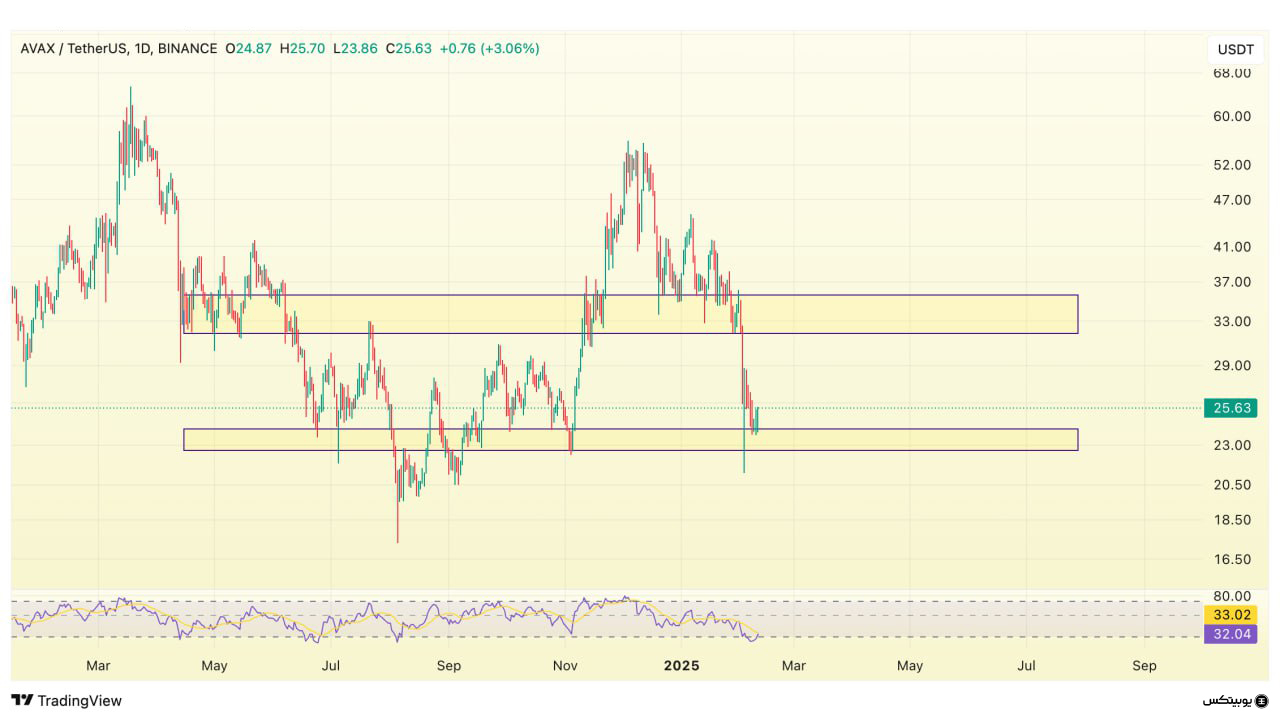The width and height of the screenshot is (1280, 720).
Task: Open the USDT currency selector
Action: coord(1235,49)
